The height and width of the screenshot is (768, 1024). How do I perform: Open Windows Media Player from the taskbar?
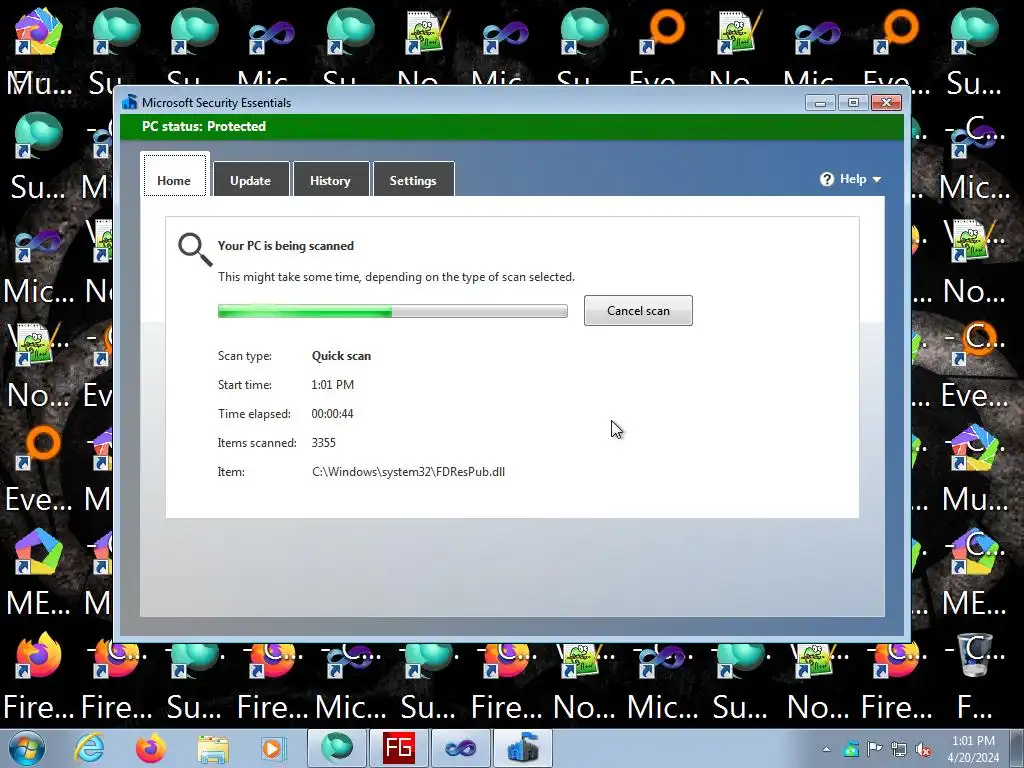click(x=273, y=748)
